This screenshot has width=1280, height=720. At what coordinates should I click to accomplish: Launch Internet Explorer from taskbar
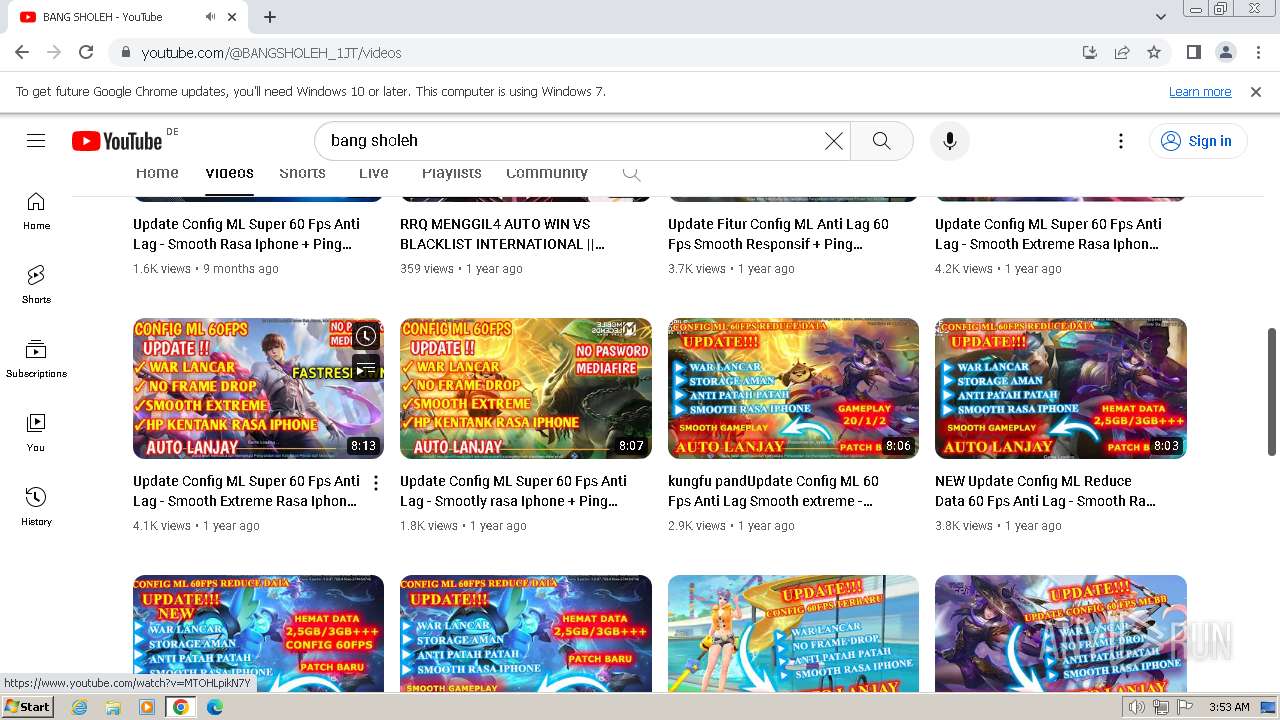pos(80,707)
